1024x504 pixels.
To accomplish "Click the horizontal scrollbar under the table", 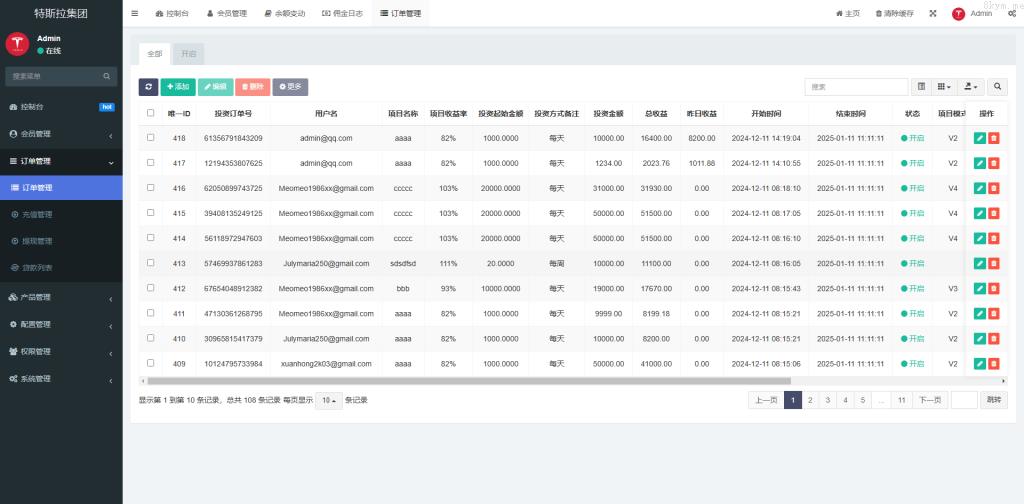I will (470, 381).
